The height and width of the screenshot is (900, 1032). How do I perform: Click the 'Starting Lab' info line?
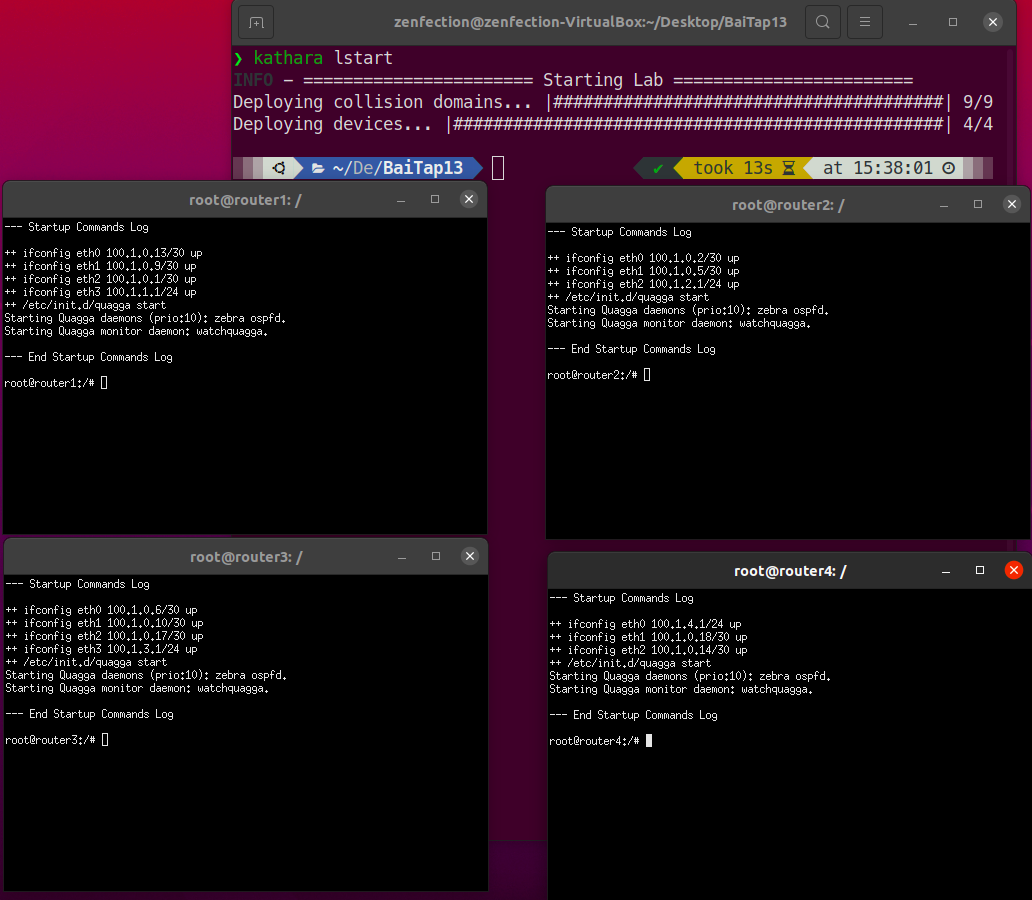pyautogui.click(x=573, y=80)
